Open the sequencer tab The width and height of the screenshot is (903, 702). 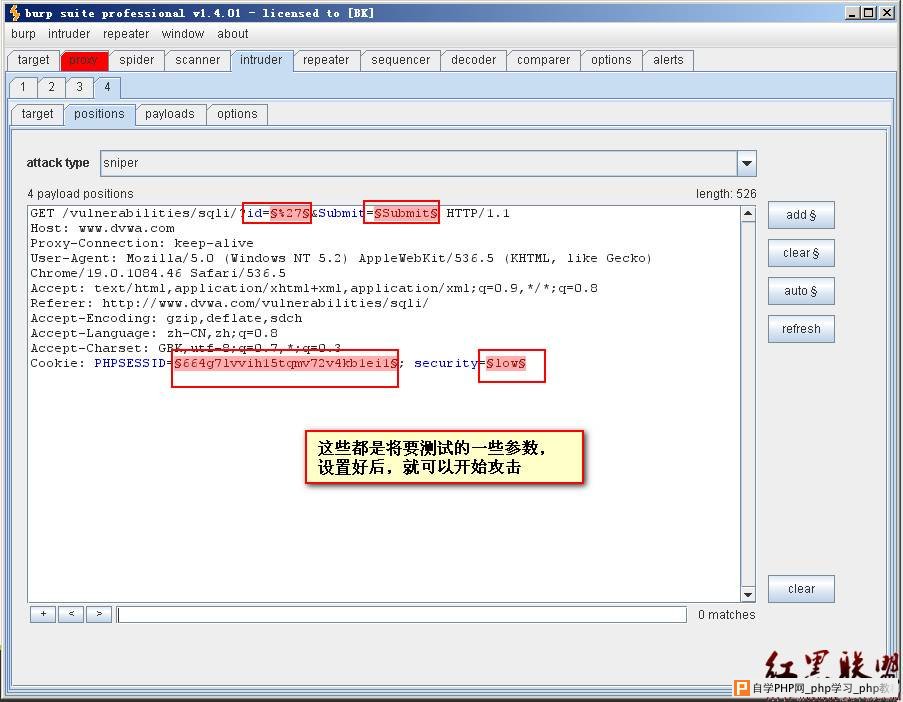pos(401,60)
